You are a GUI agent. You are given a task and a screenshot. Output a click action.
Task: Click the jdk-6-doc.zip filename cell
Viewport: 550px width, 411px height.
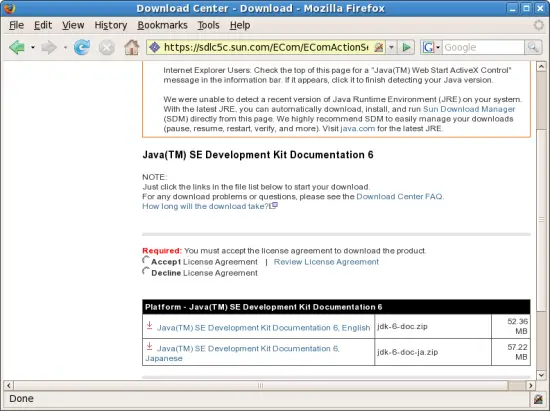point(433,326)
